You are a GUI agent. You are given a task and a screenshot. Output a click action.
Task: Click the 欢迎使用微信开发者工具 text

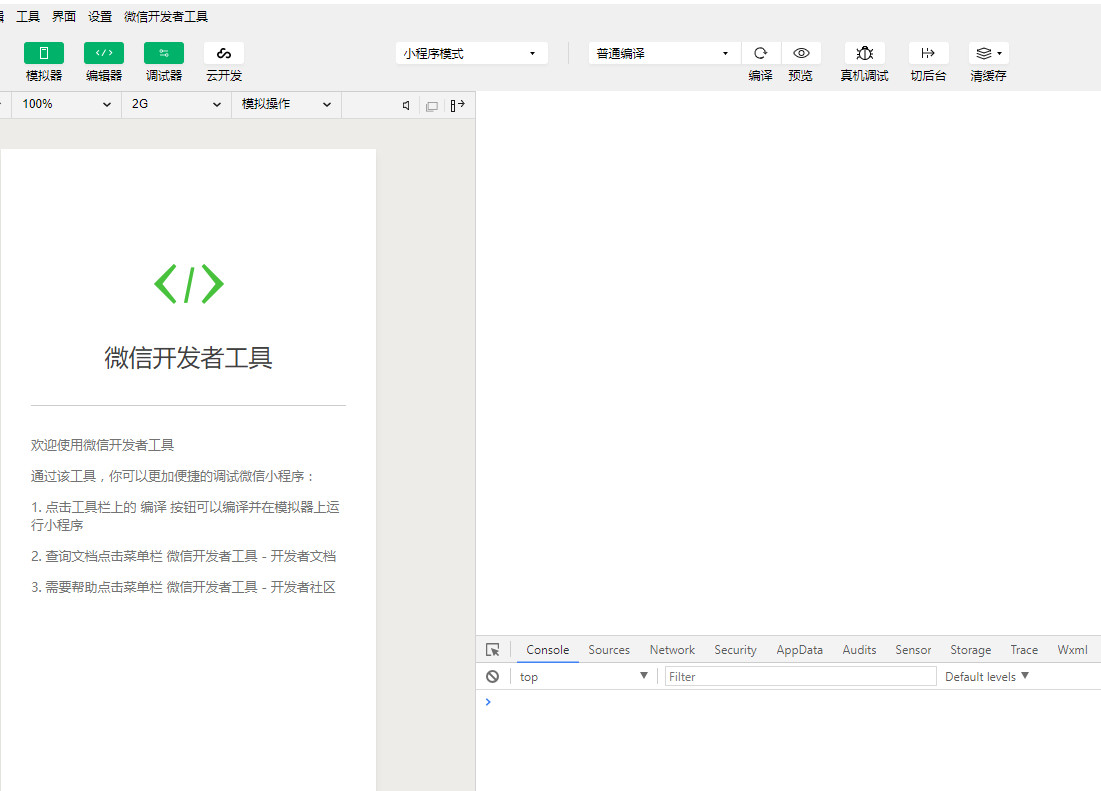point(103,445)
